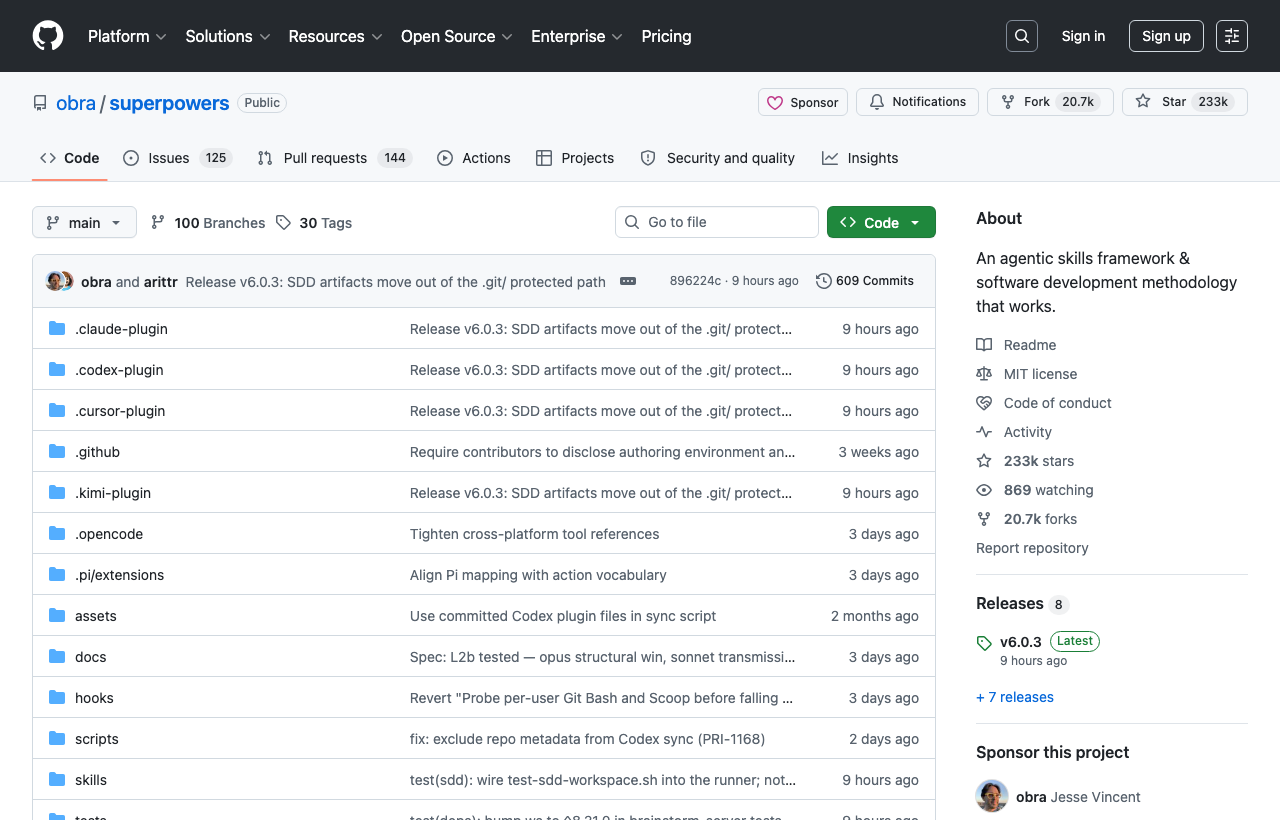Click the folder icon for scripts

[57, 739]
